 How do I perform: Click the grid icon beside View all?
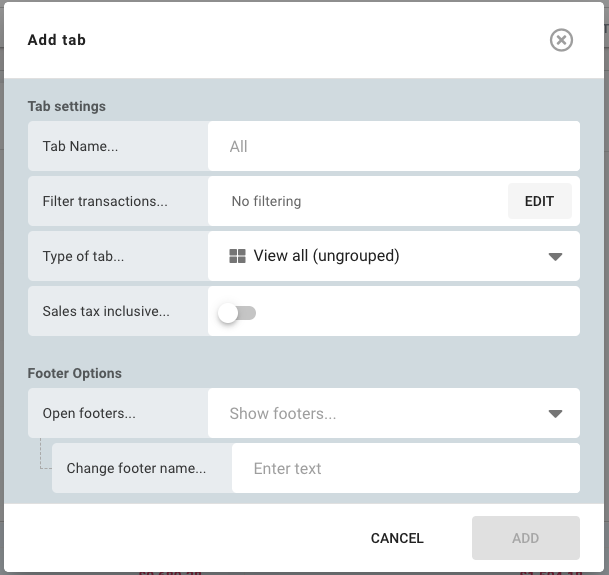click(237, 256)
